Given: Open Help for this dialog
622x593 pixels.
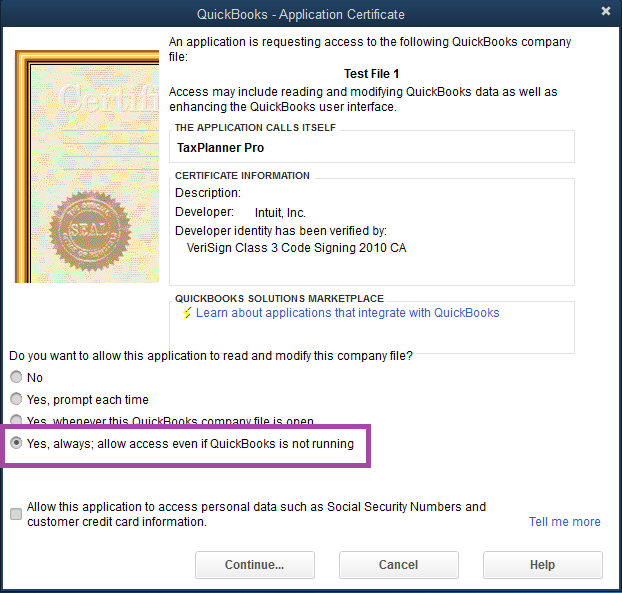Looking at the screenshot, I should click(543, 564).
